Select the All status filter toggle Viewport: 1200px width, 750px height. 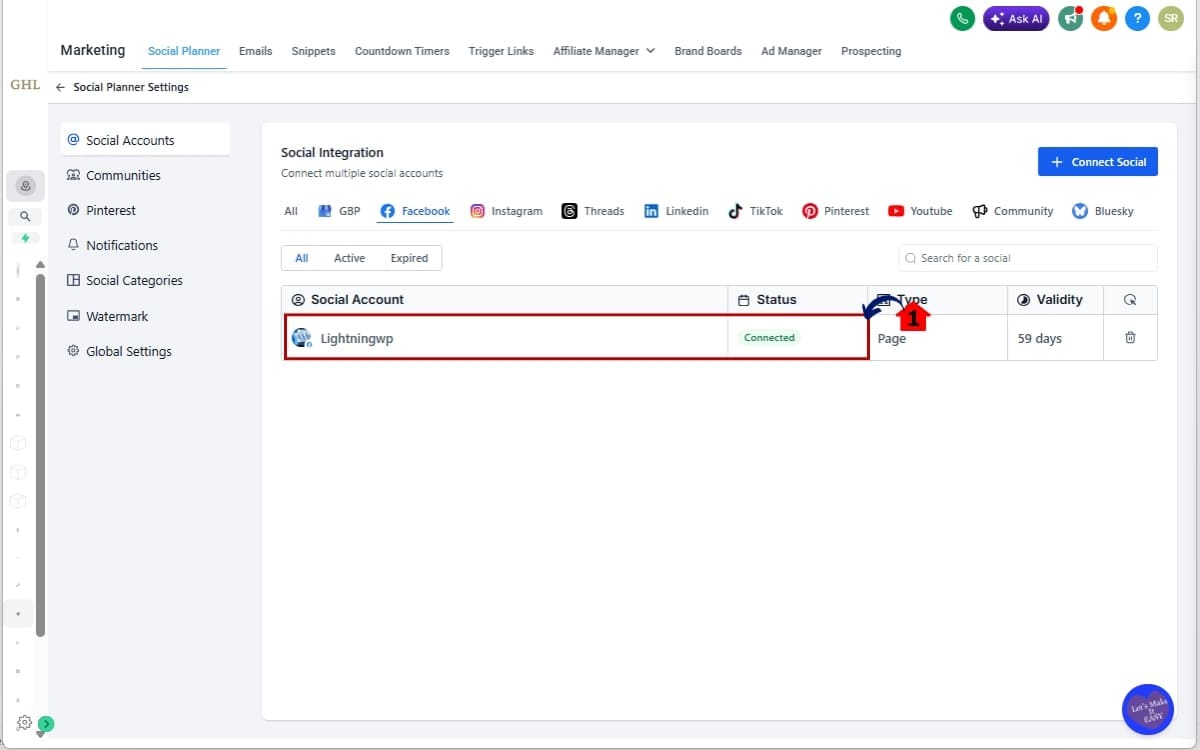(x=301, y=257)
